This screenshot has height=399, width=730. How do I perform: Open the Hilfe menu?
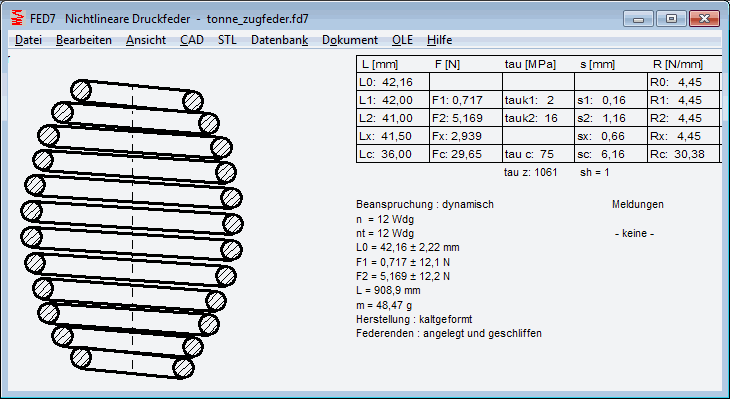pyautogui.click(x=439, y=40)
